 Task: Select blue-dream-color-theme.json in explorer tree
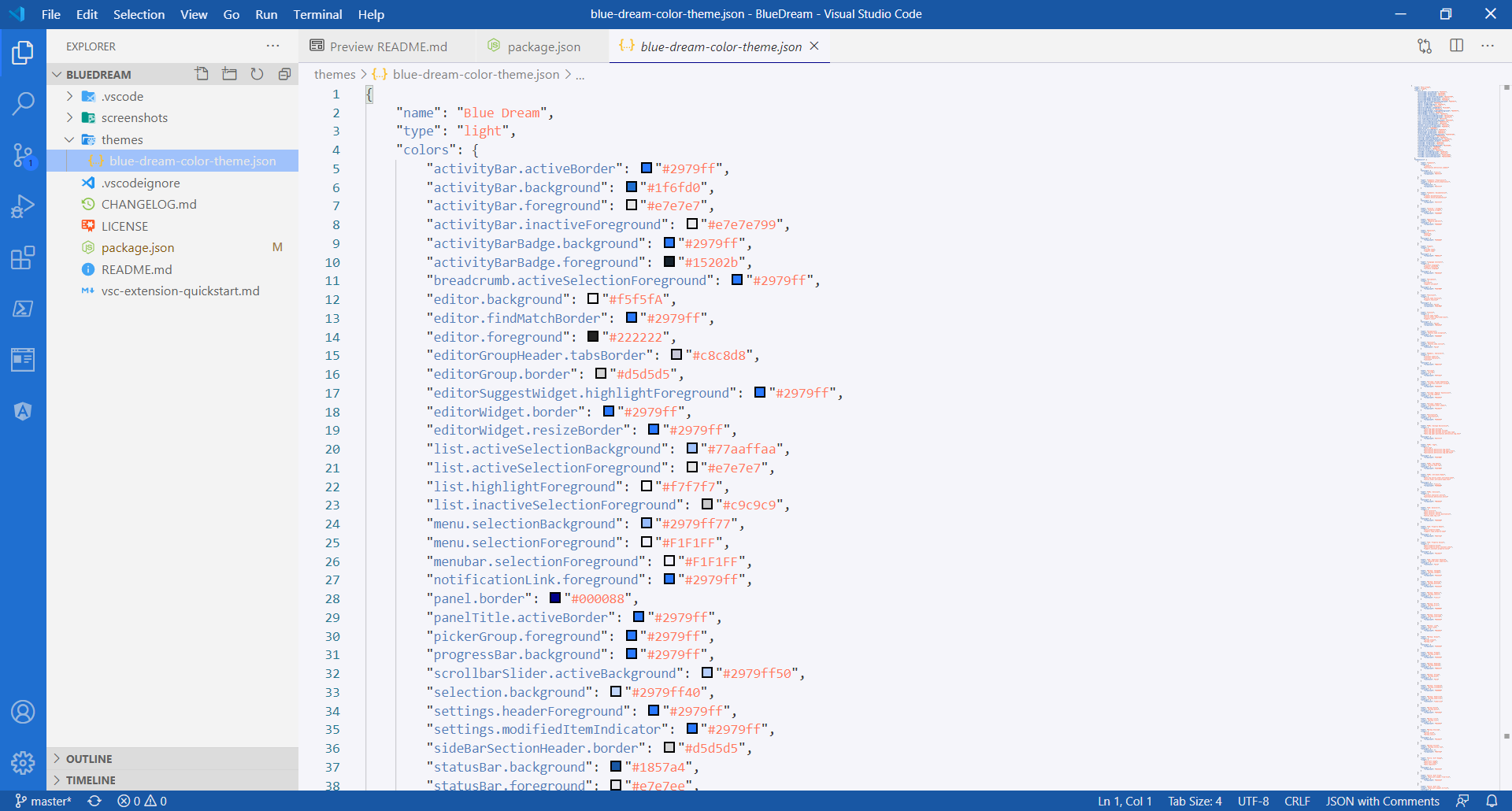(172, 161)
